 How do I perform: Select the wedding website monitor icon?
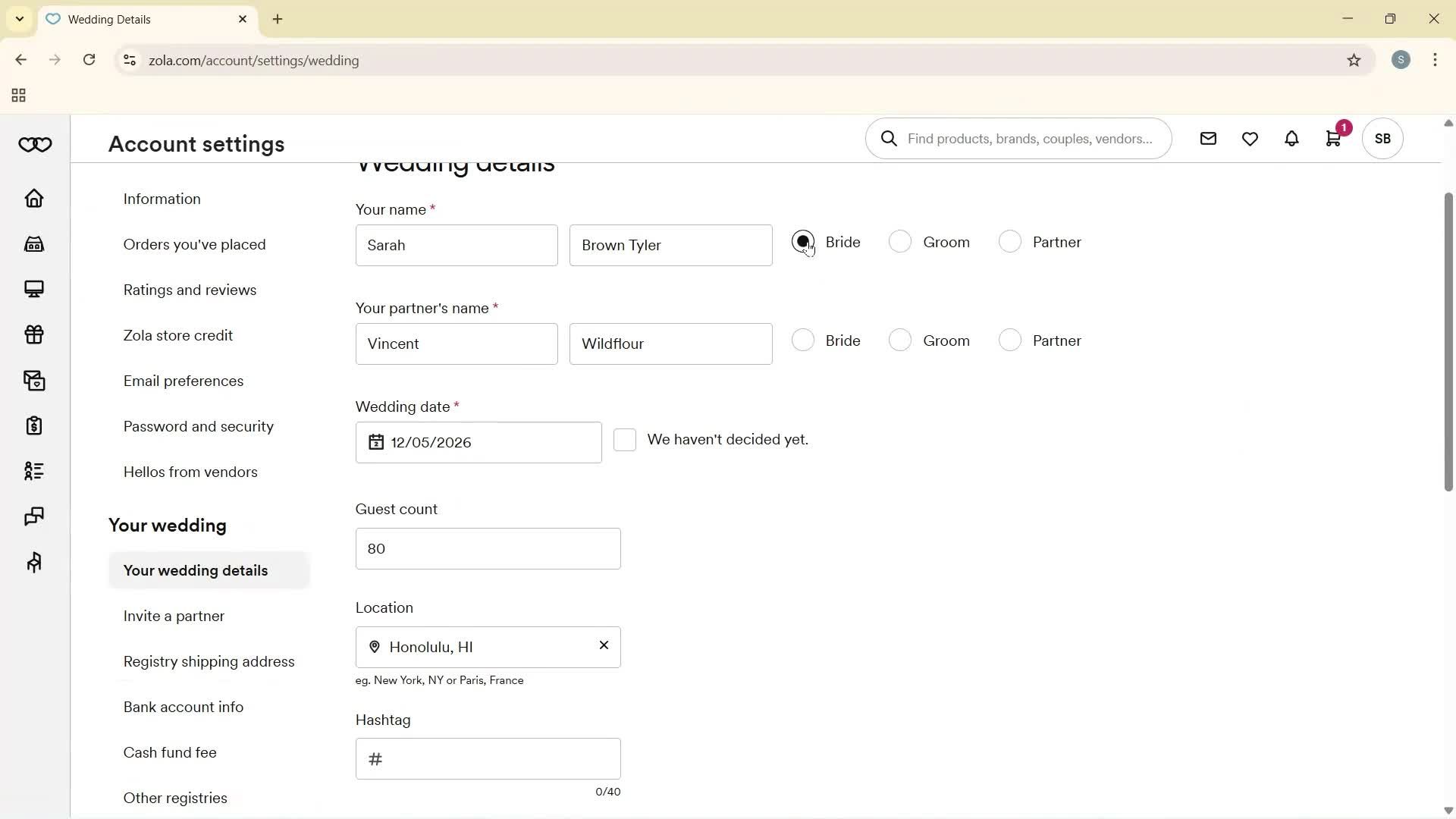(x=34, y=289)
